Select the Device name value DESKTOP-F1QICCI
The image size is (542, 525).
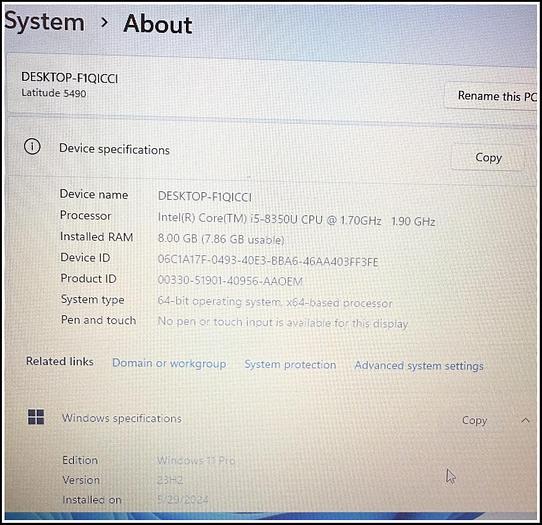tap(205, 197)
